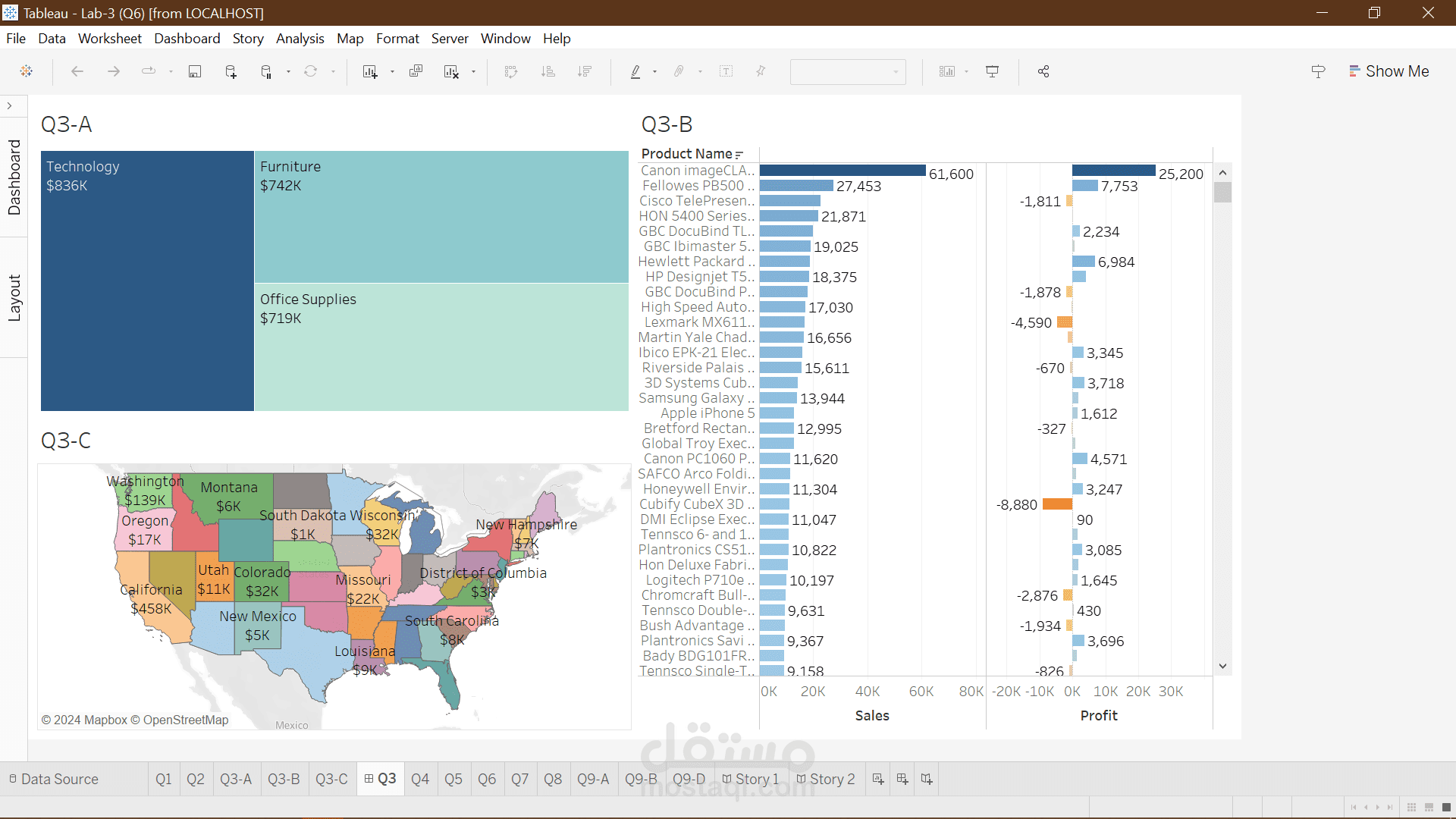Click the scroll down arrow of the Q3-B chart
1456x819 pixels.
coord(1222,666)
